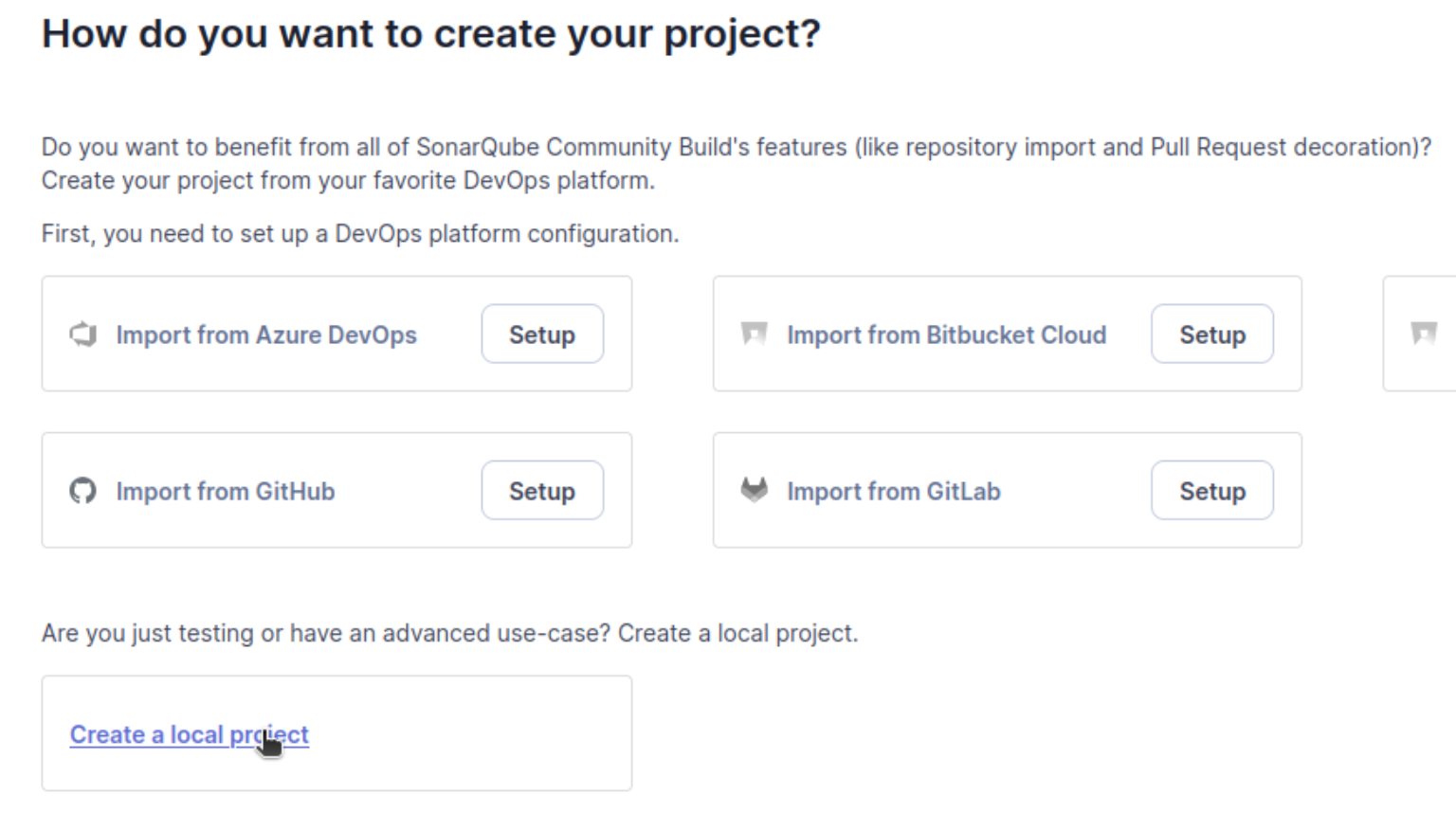Click the Azure DevOps logo icon

click(x=83, y=334)
